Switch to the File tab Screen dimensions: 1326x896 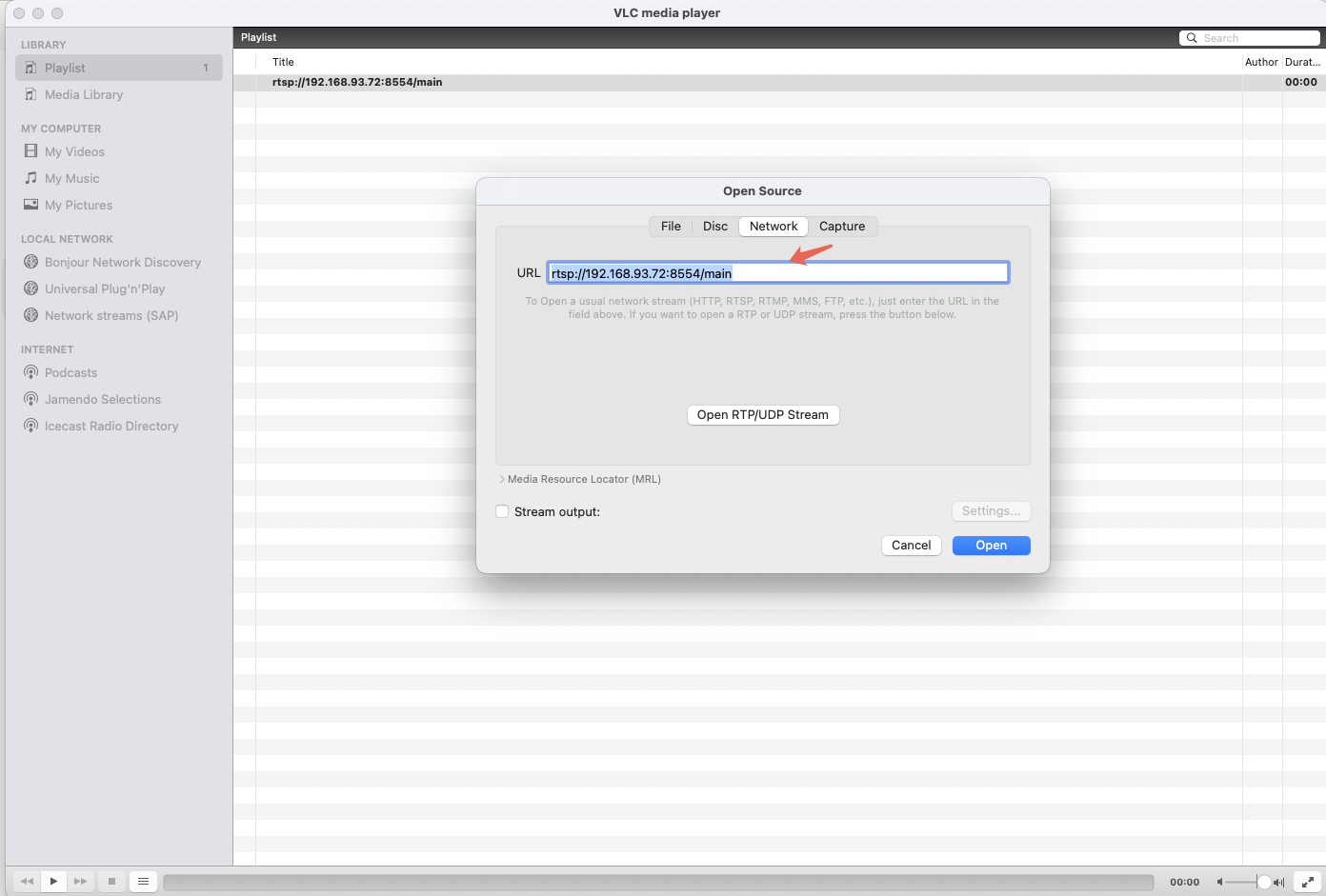point(671,226)
